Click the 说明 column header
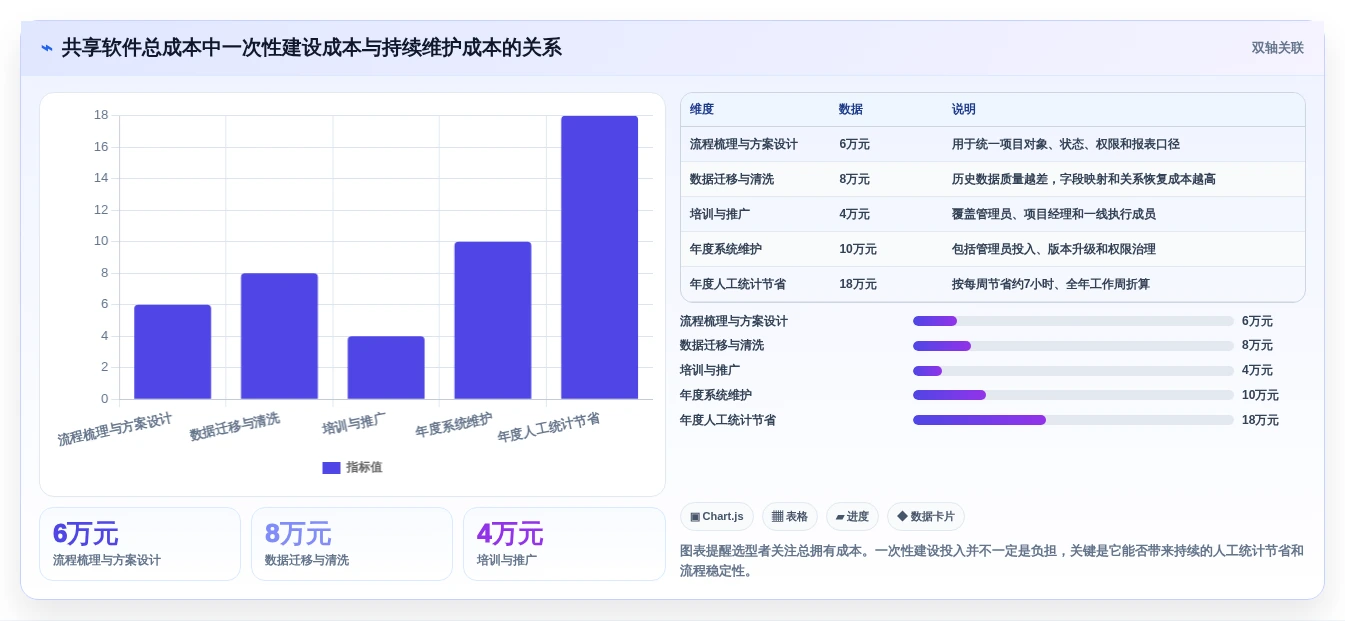Image resolution: width=1345 pixels, height=621 pixels. coord(964,110)
